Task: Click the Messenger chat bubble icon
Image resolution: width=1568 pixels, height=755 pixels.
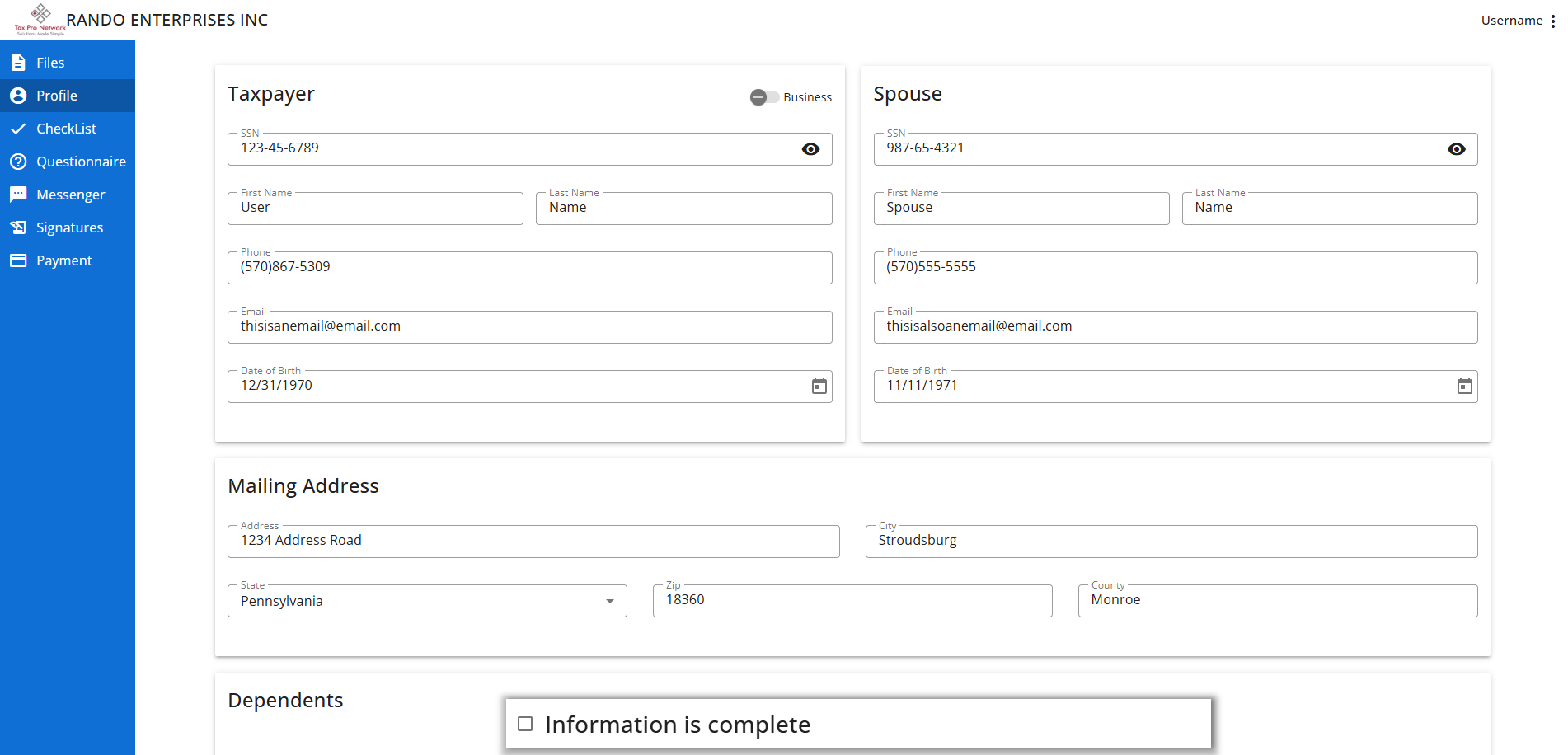Action: pyautogui.click(x=18, y=195)
